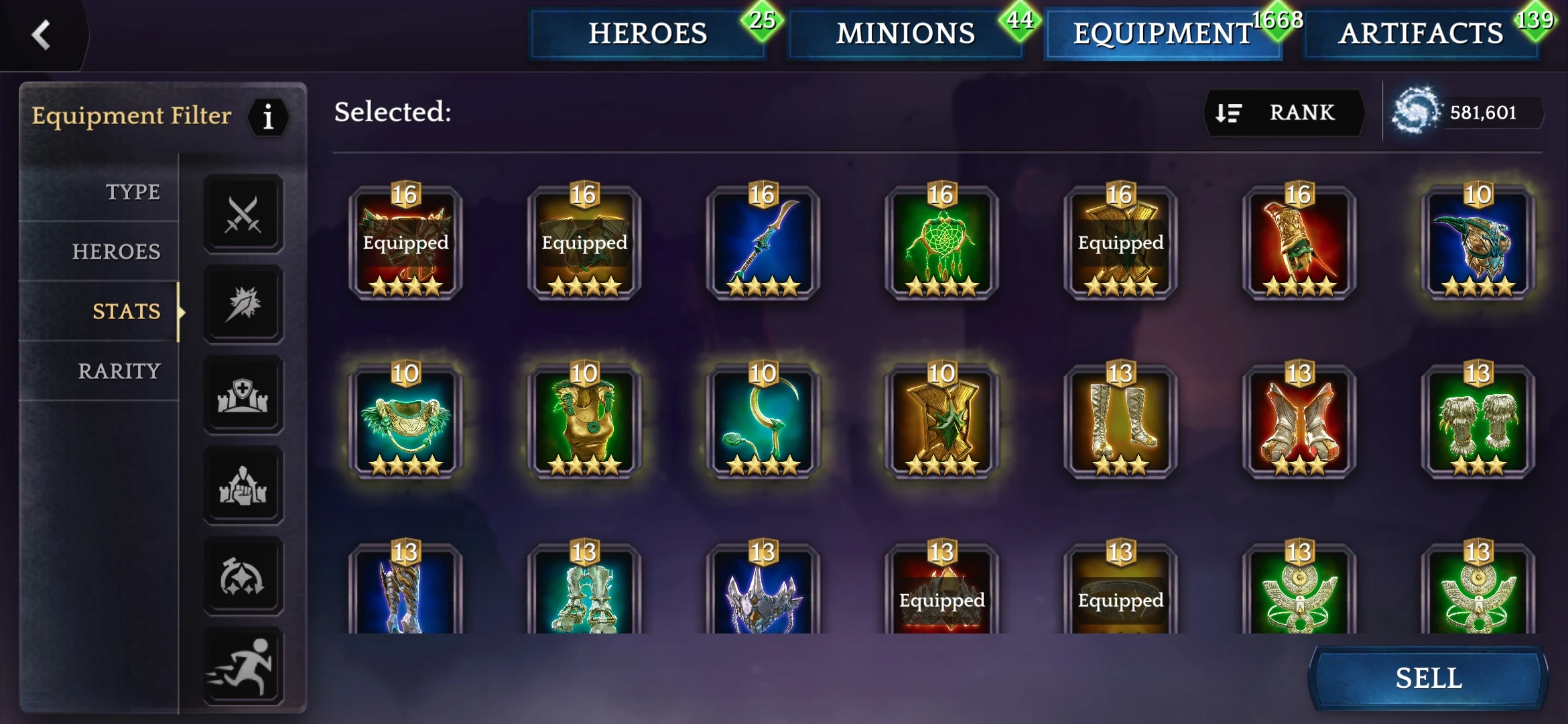Switch to the ARTIFACTS tab
This screenshot has width=1568, height=724.
pos(1421,34)
